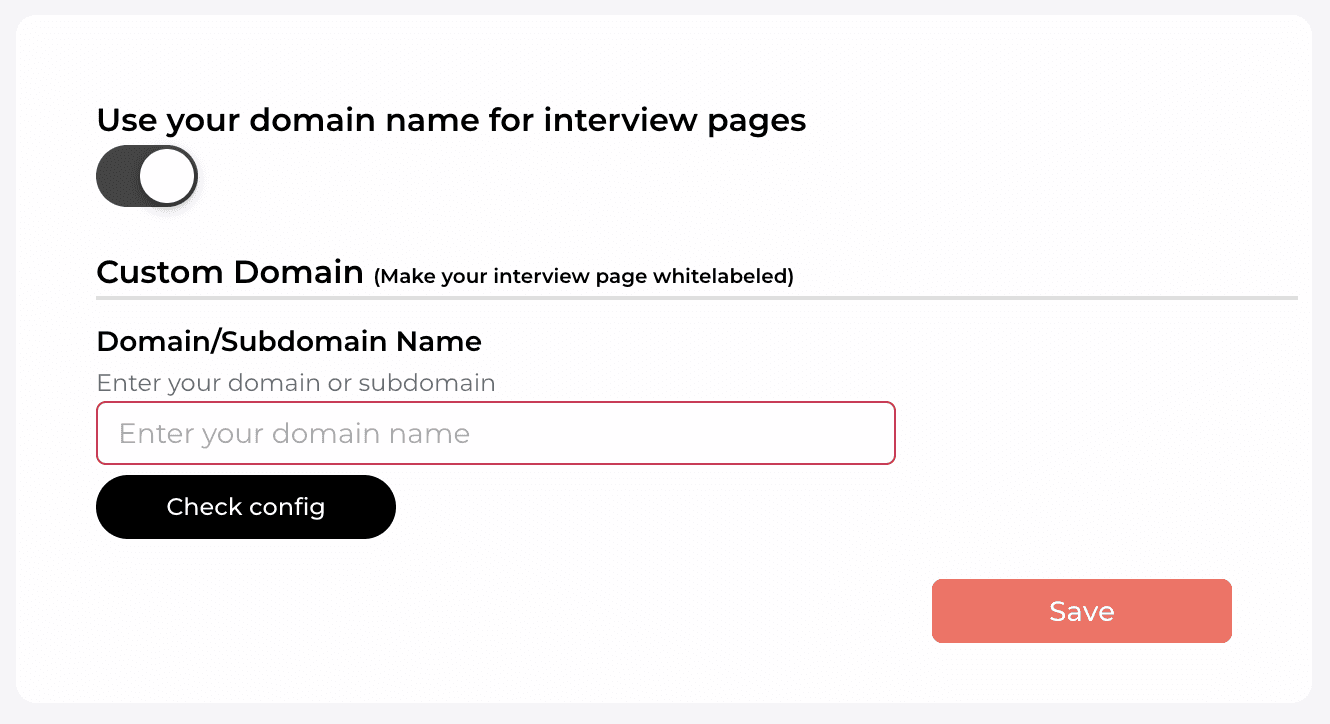Select the 'Use your domain name' heading
The width and height of the screenshot is (1330, 724).
pyautogui.click(x=451, y=120)
